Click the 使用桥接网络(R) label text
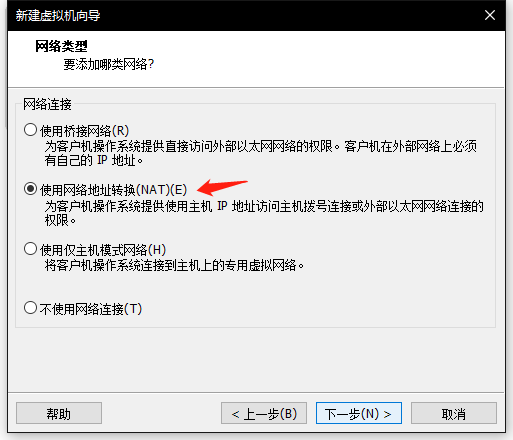 pyautogui.click(x=85, y=131)
